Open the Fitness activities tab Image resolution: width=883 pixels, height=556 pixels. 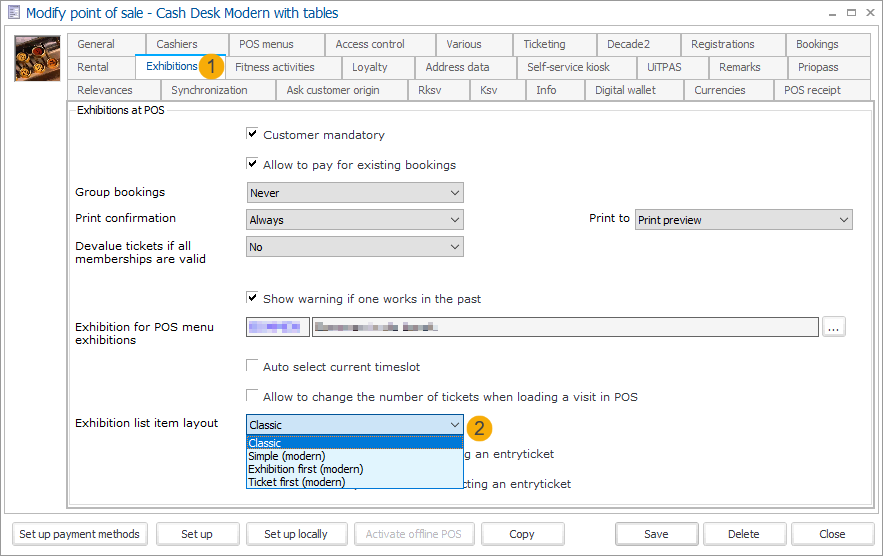[274, 67]
